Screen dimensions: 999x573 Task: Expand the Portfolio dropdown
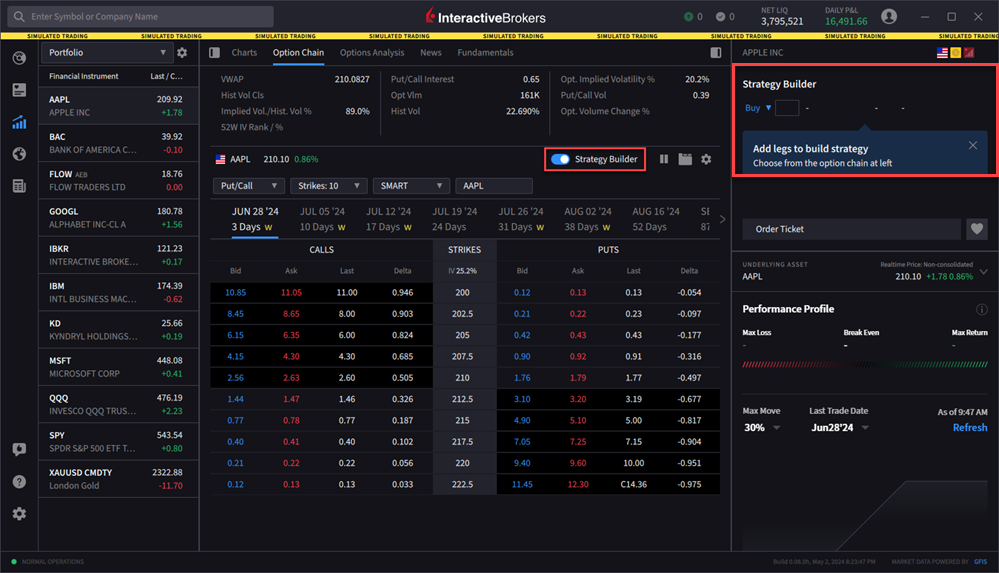click(106, 53)
